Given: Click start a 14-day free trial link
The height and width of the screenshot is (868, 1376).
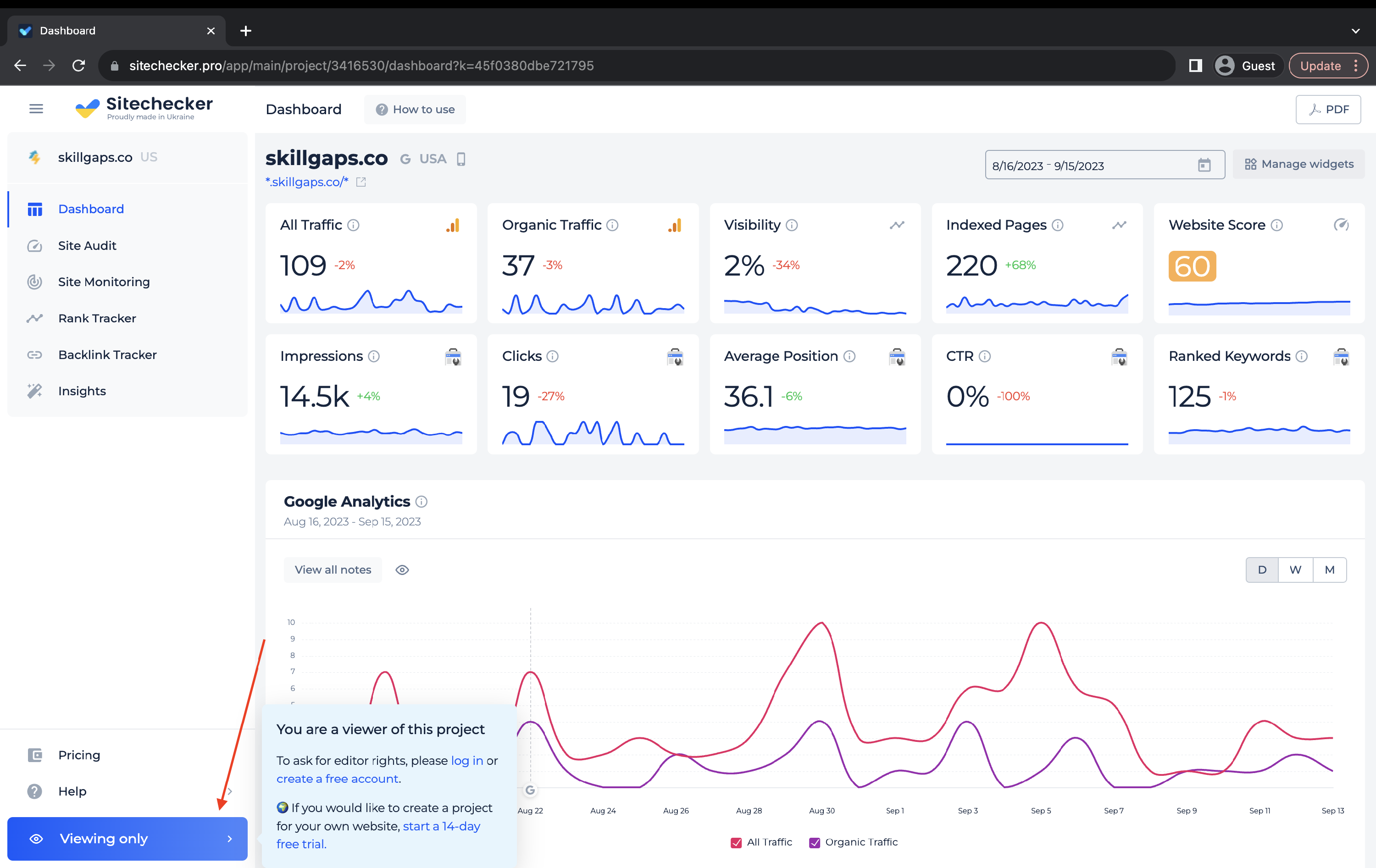Looking at the screenshot, I should click(x=378, y=835).
